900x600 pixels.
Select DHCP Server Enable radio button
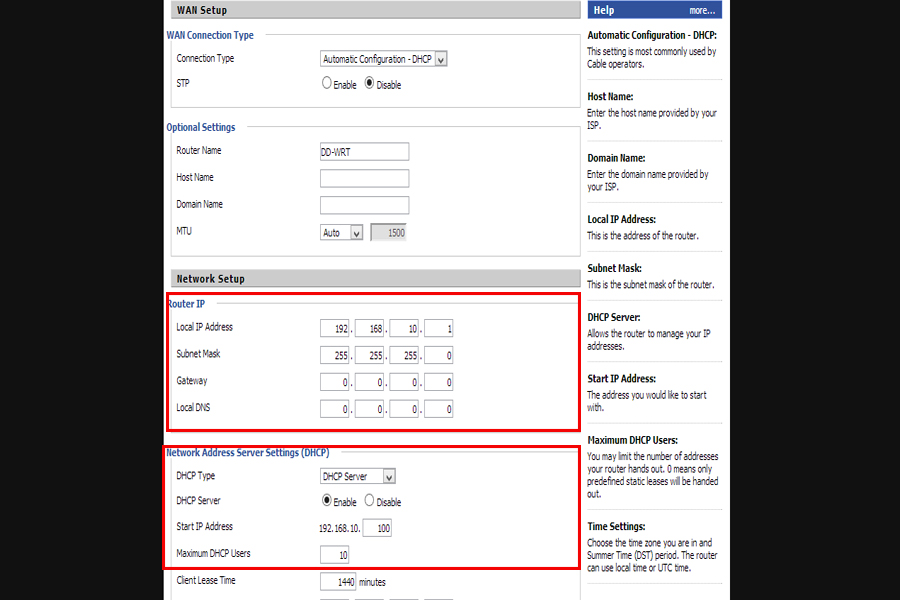[x=327, y=501]
